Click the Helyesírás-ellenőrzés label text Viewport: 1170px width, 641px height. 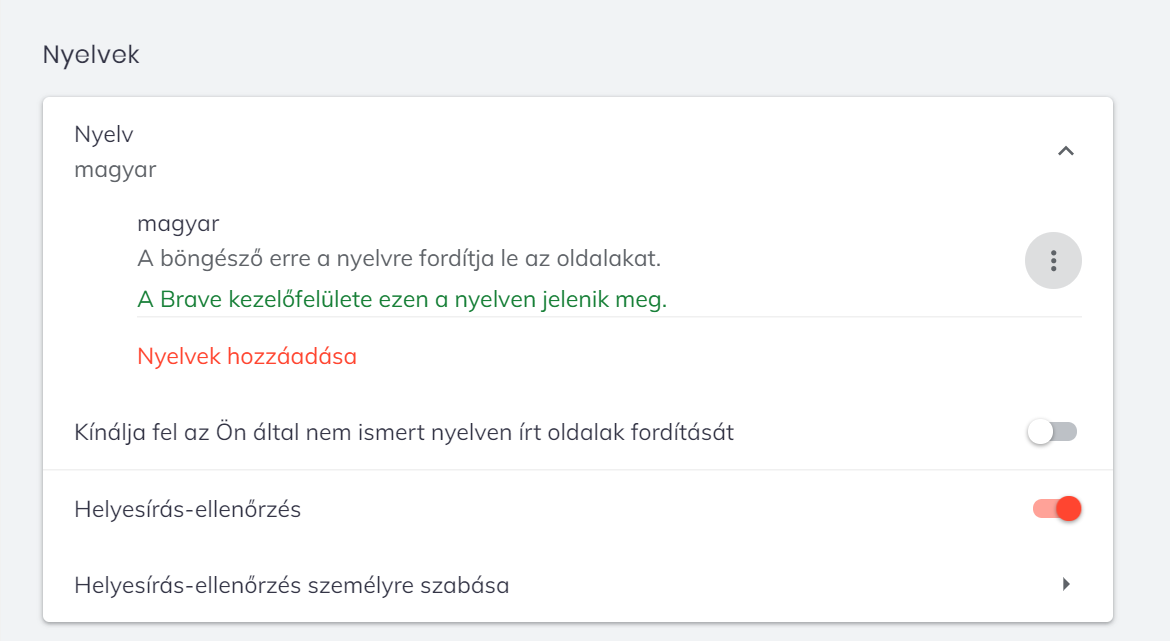click(x=188, y=509)
